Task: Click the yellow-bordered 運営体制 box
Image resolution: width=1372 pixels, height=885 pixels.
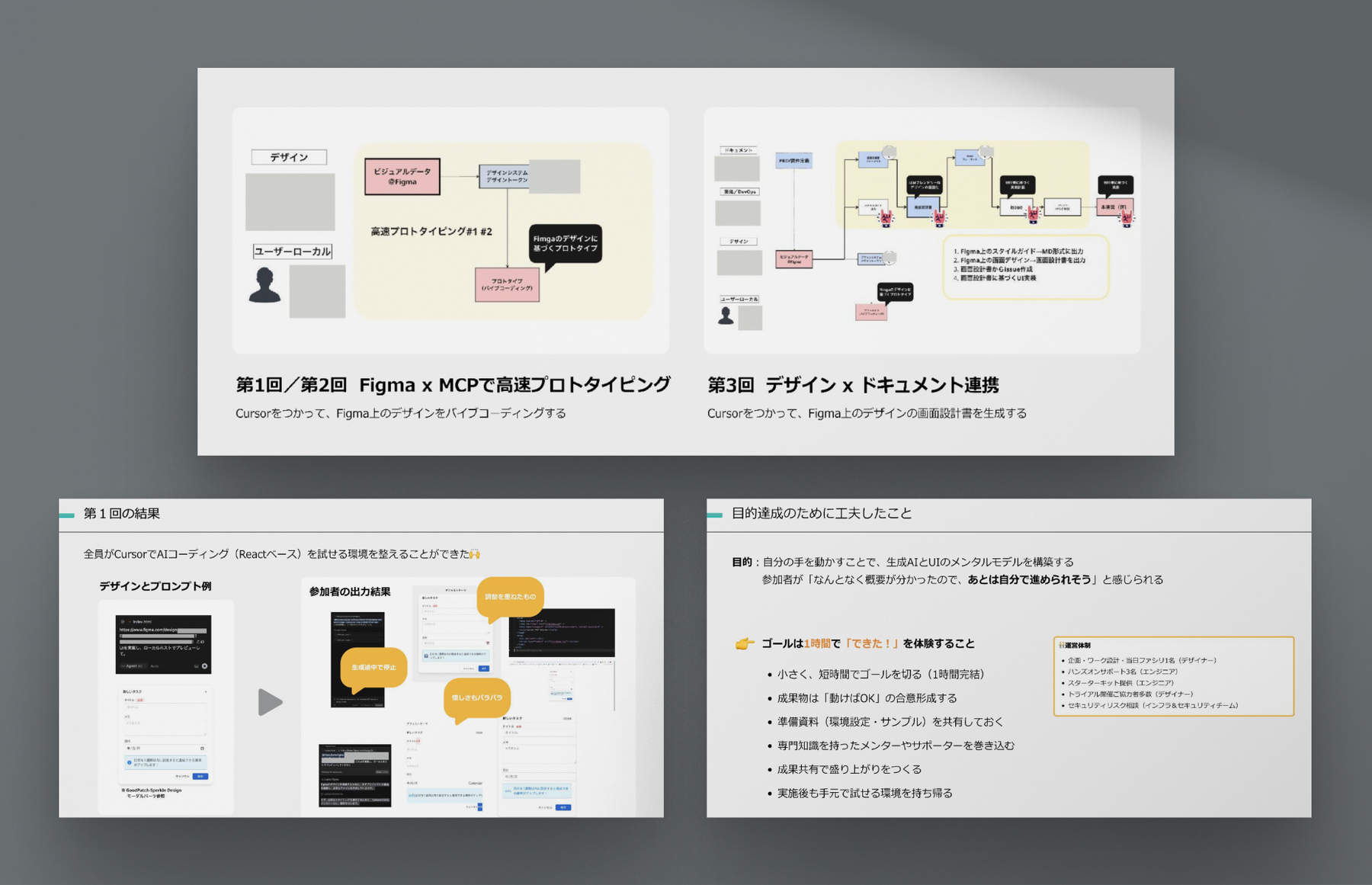Action: coord(1173,676)
